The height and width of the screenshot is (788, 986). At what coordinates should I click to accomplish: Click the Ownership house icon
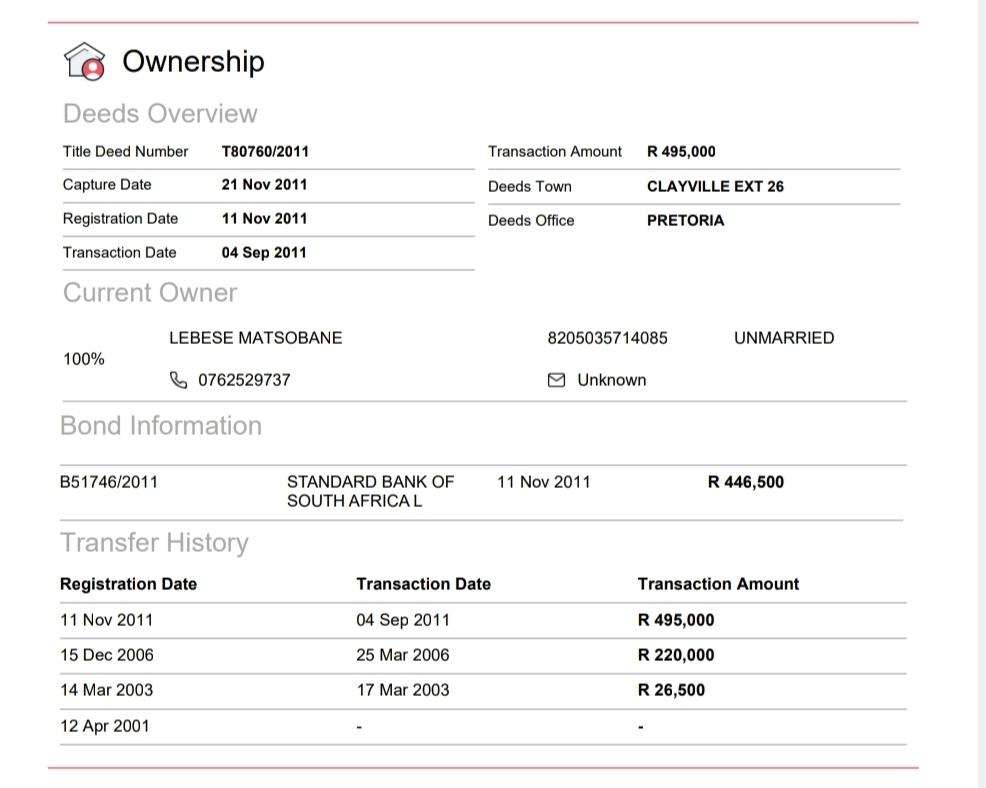pyautogui.click(x=84, y=62)
